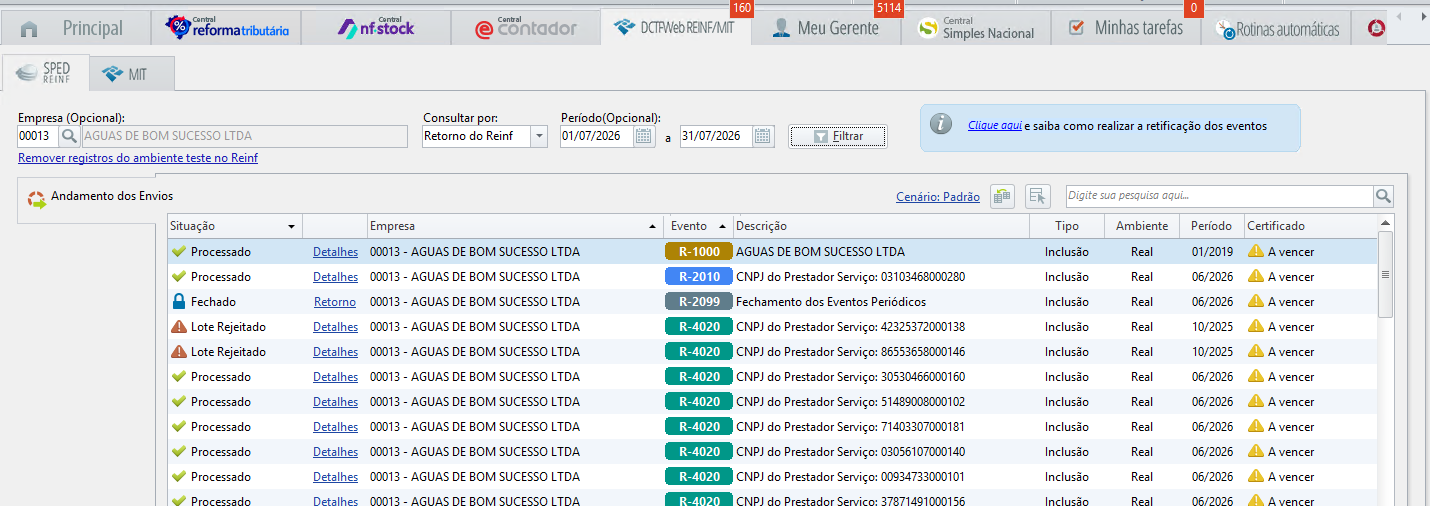Switch to Central Simples Nacional tab
1430x506 pixels.
click(x=976, y=28)
